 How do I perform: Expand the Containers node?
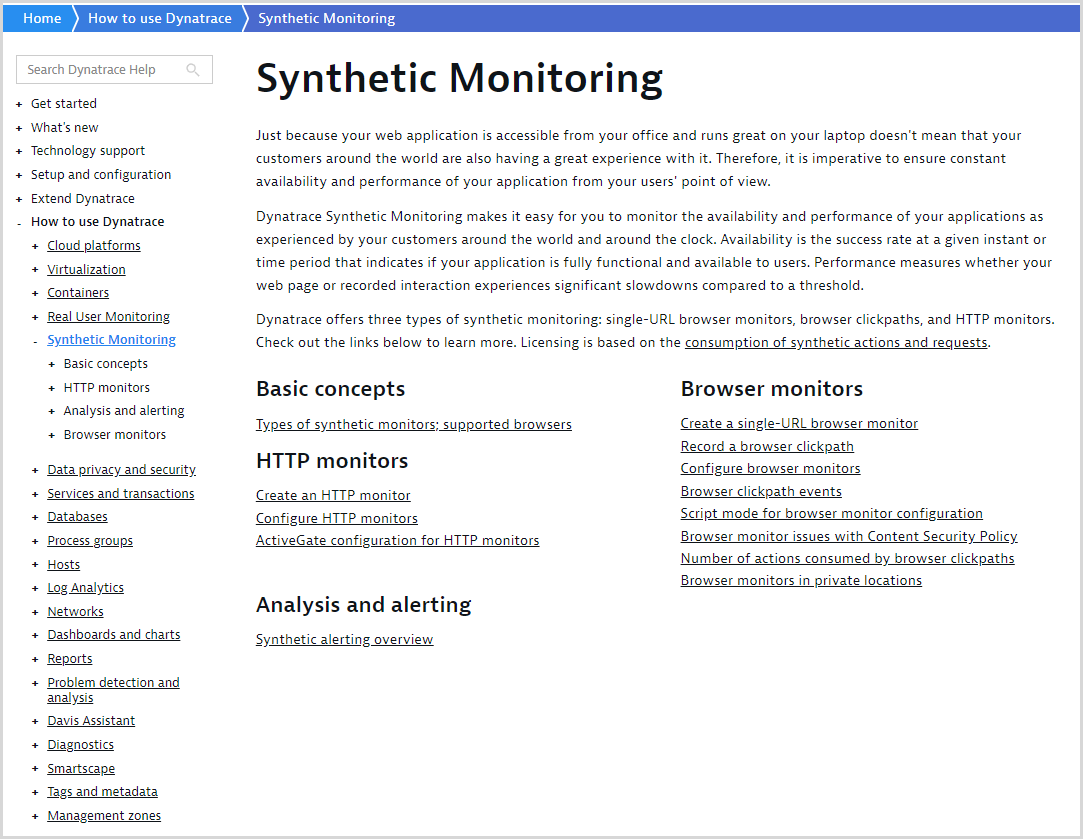coord(35,293)
